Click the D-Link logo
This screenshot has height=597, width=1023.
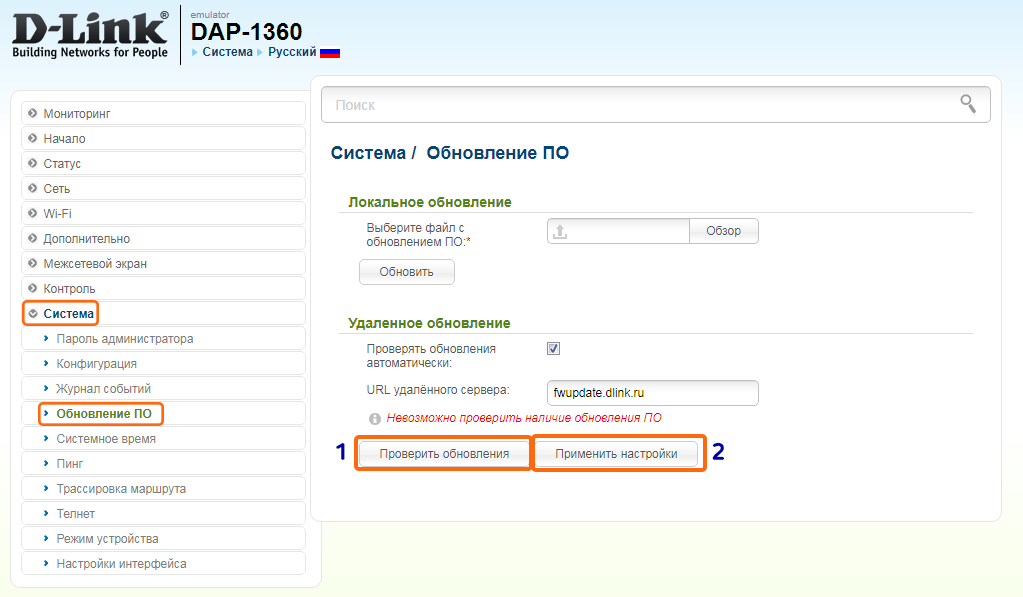90,34
